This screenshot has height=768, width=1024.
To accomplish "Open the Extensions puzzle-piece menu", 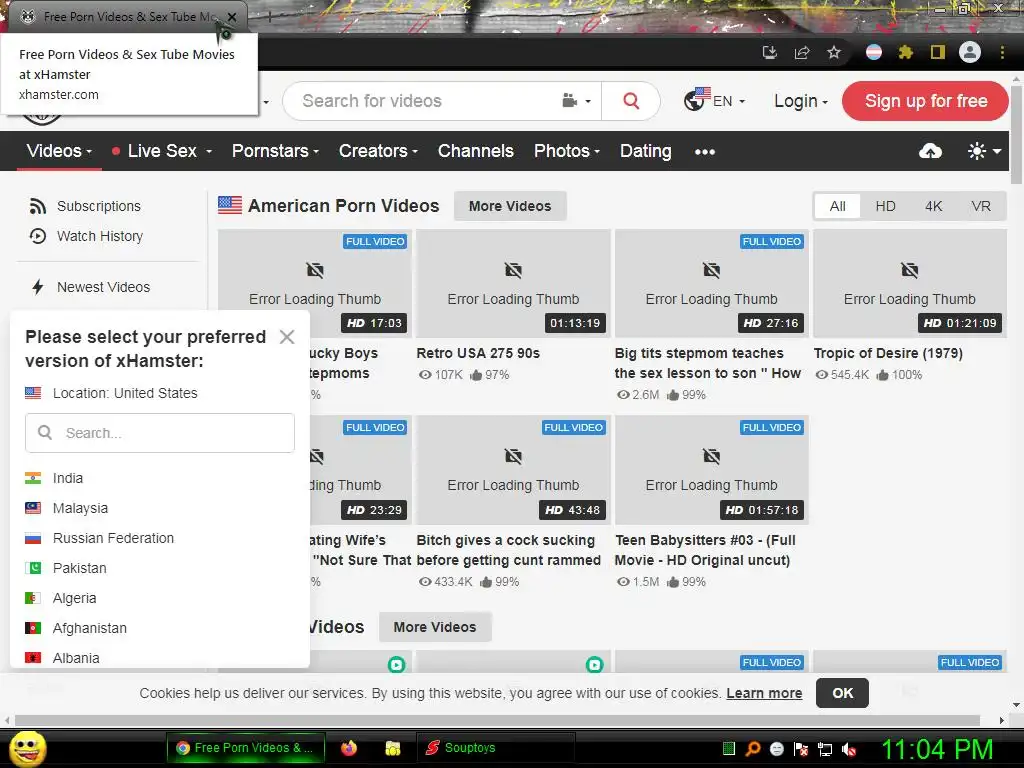I will pos(906,52).
